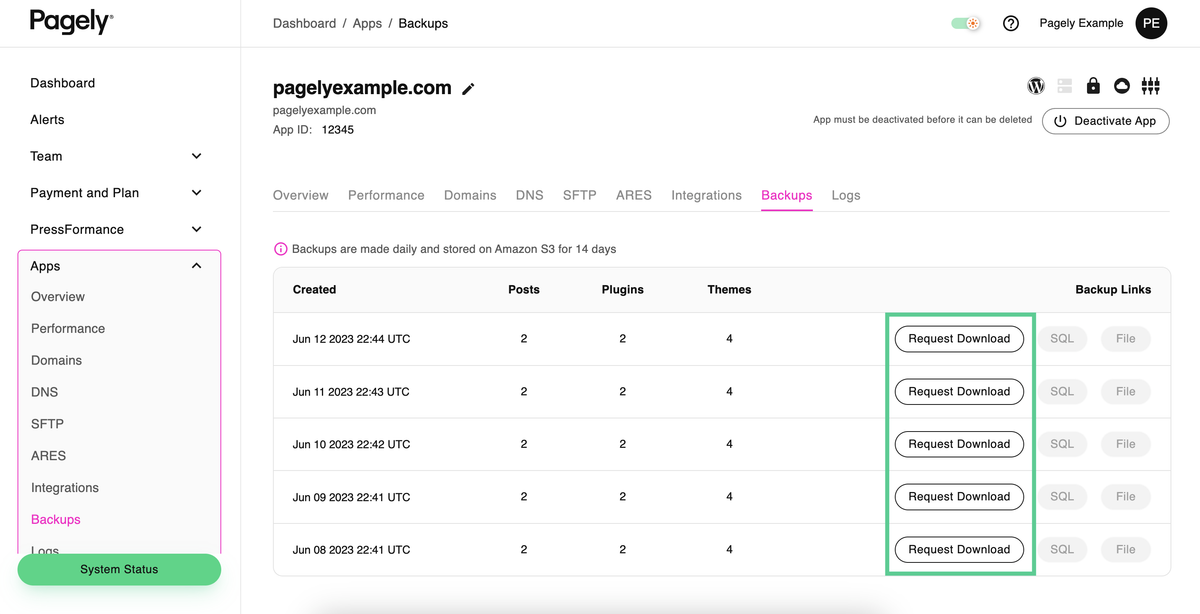This screenshot has width=1200, height=614.
Task: Select the Backups tab
Action: point(787,195)
